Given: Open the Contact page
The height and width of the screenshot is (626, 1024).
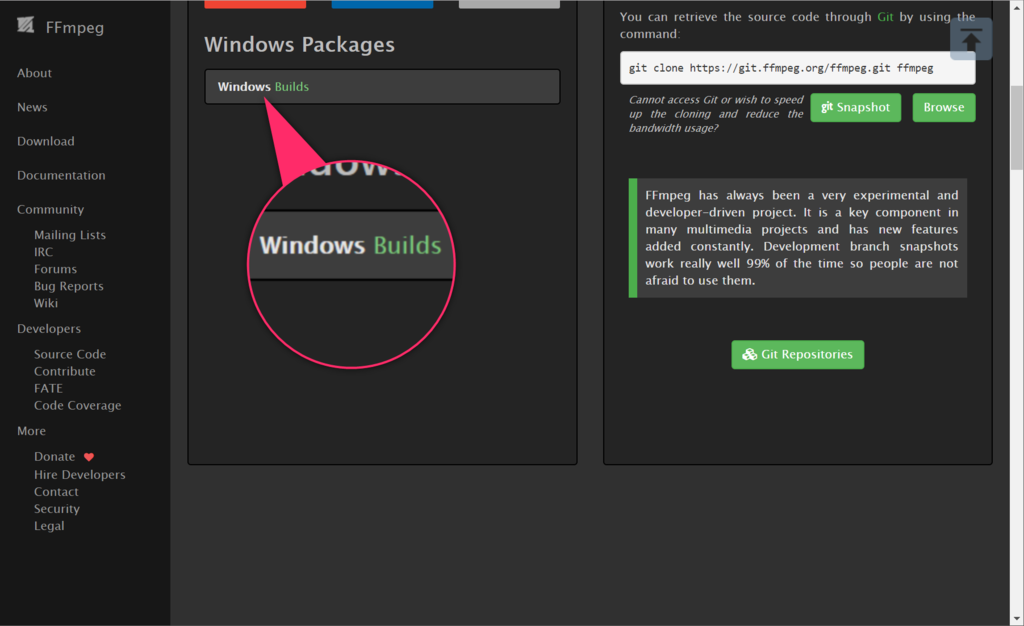Looking at the screenshot, I should [56, 492].
